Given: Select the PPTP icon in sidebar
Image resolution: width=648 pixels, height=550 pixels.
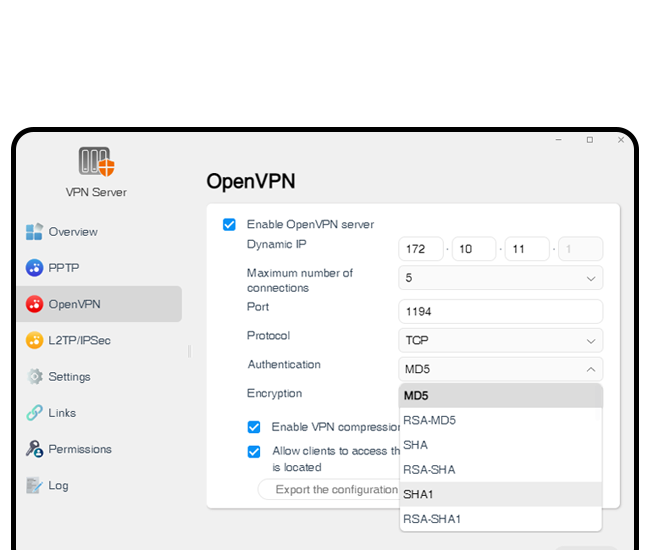Looking at the screenshot, I should pyautogui.click(x=35, y=268).
